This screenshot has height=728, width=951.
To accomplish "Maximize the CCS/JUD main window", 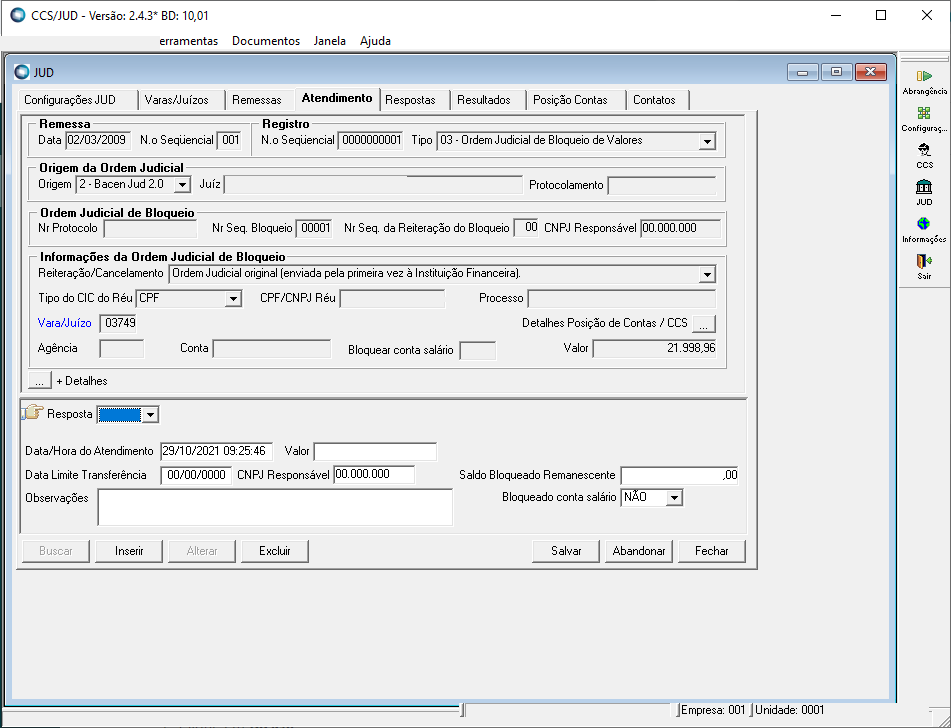I will (x=881, y=15).
